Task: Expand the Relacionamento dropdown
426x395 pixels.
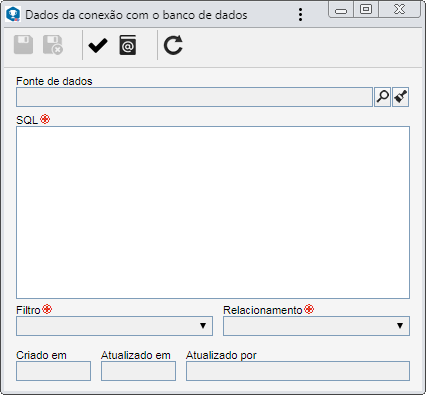Action: (x=316, y=326)
